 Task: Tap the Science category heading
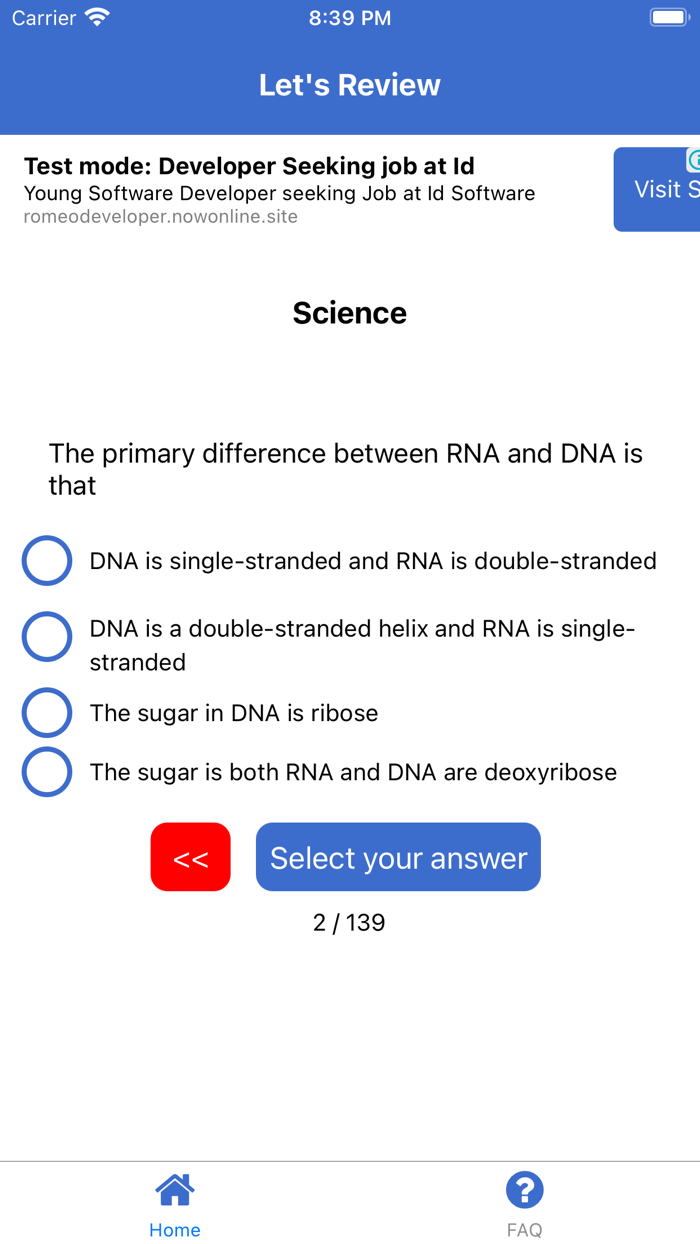point(349,313)
